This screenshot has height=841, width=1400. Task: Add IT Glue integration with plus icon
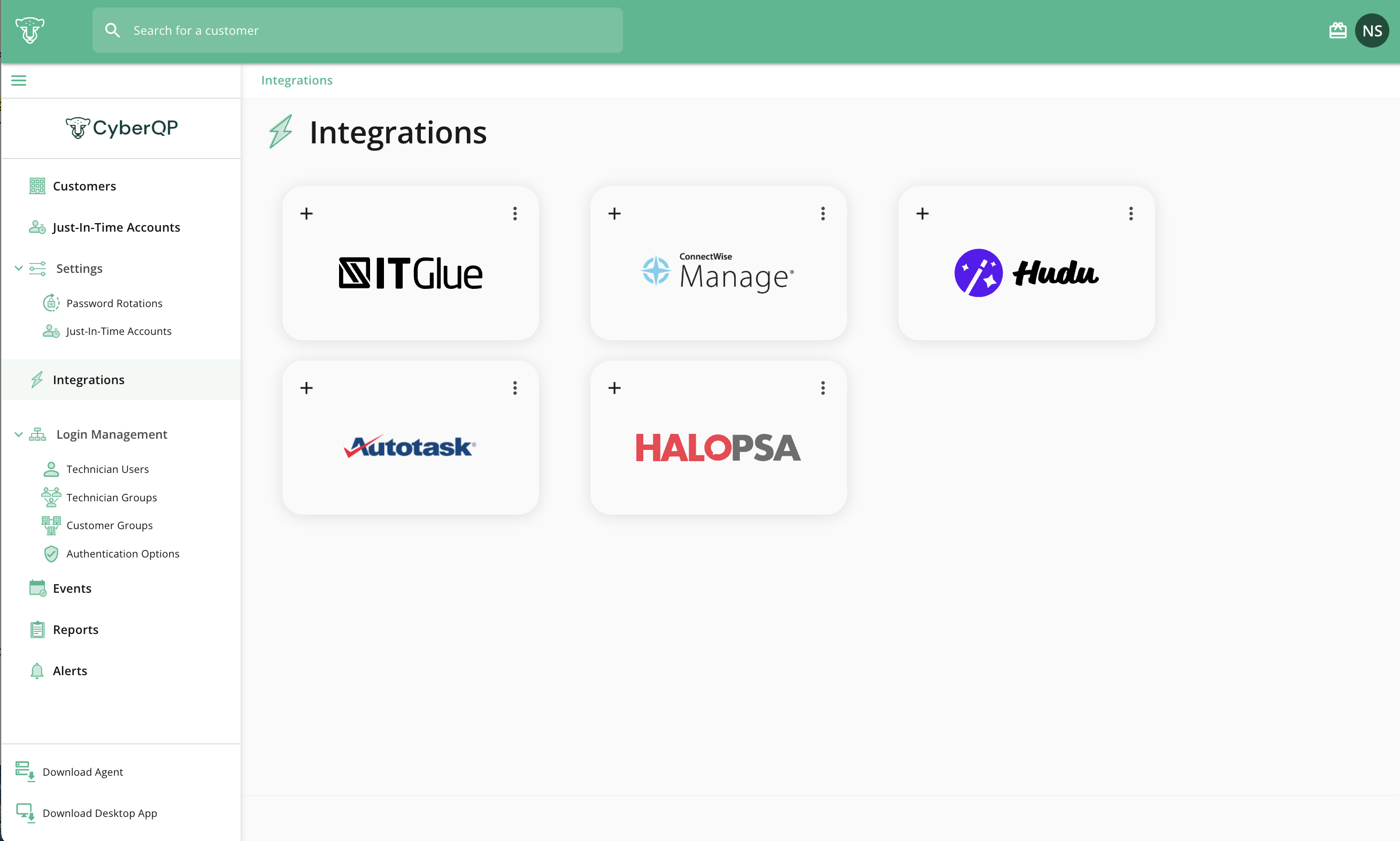306,213
